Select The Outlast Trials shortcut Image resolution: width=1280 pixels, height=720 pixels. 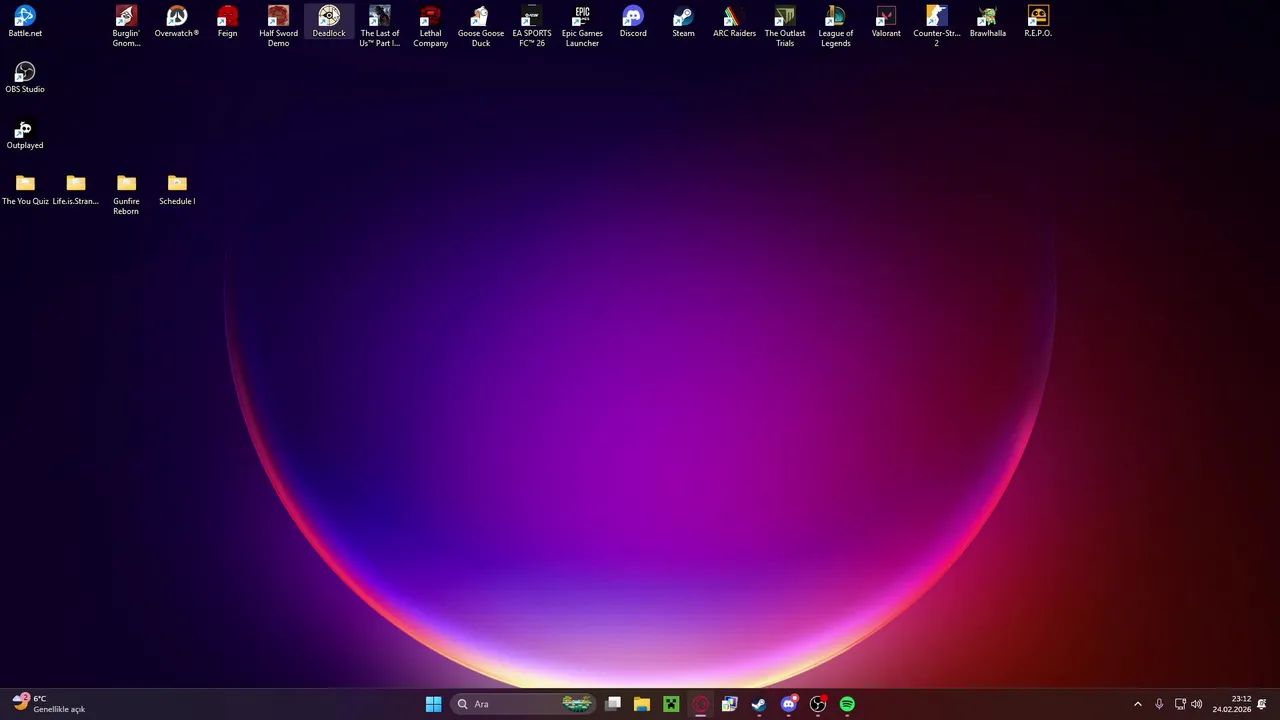(x=785, y=26)
